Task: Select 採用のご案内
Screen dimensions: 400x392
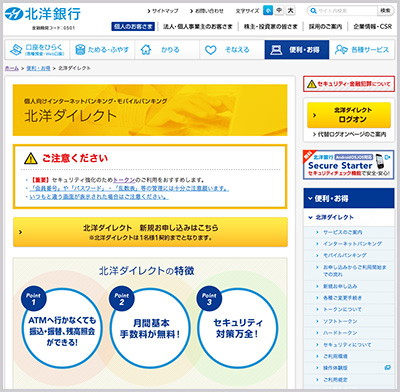Action: point(325,26)
